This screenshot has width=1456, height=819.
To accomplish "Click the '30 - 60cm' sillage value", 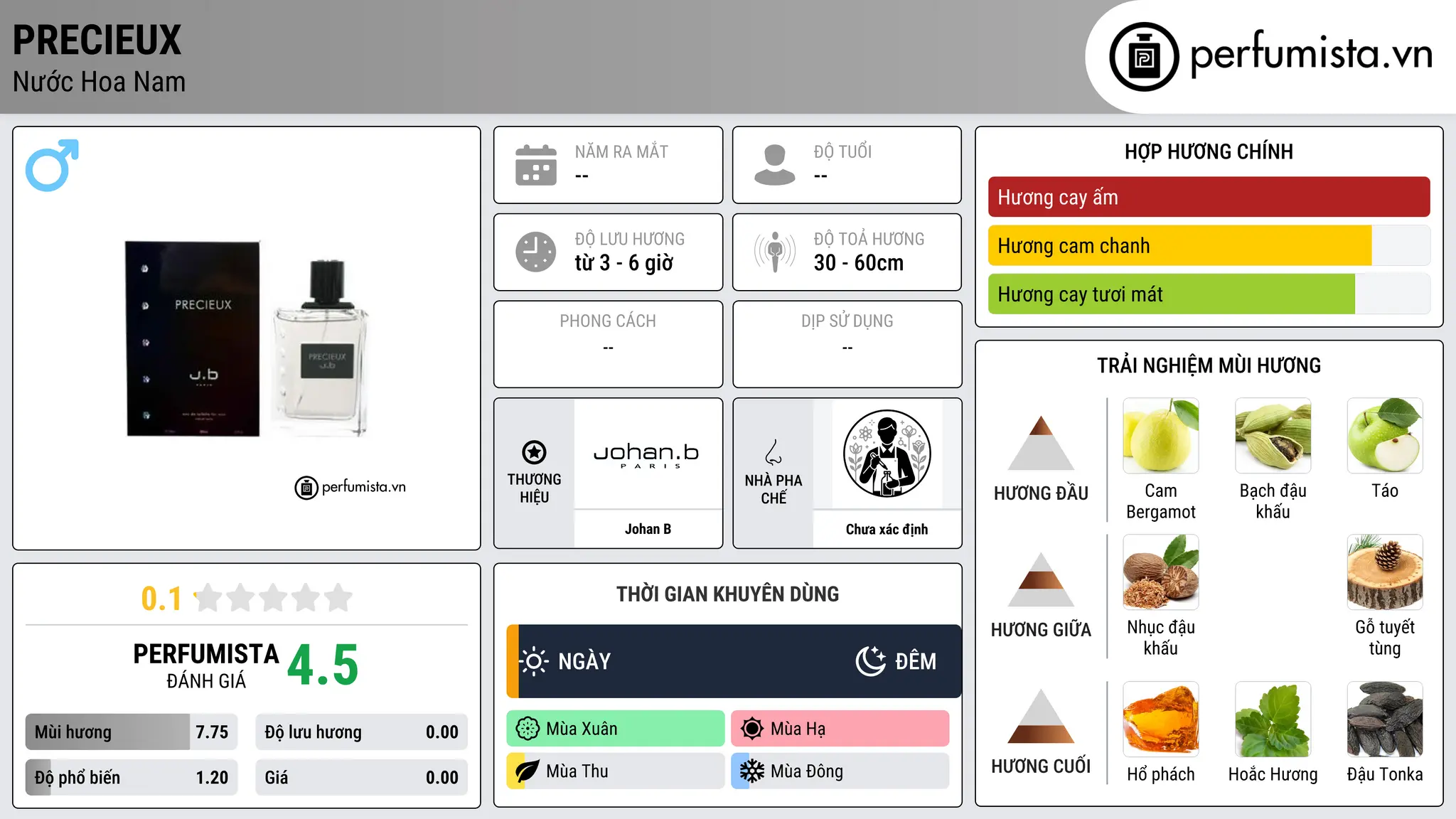I will pos(859,263).
